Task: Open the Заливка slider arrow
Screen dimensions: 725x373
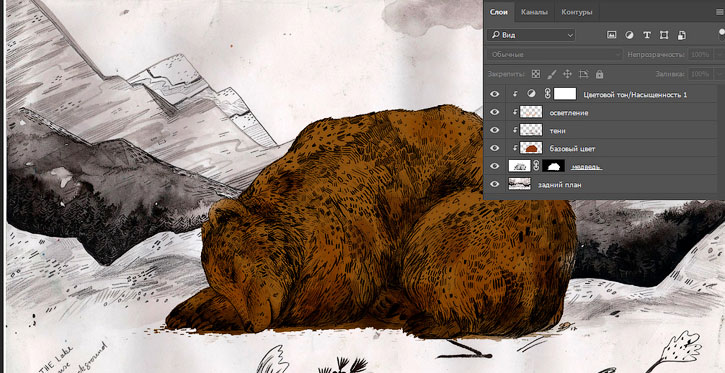Action: [719, 74]
